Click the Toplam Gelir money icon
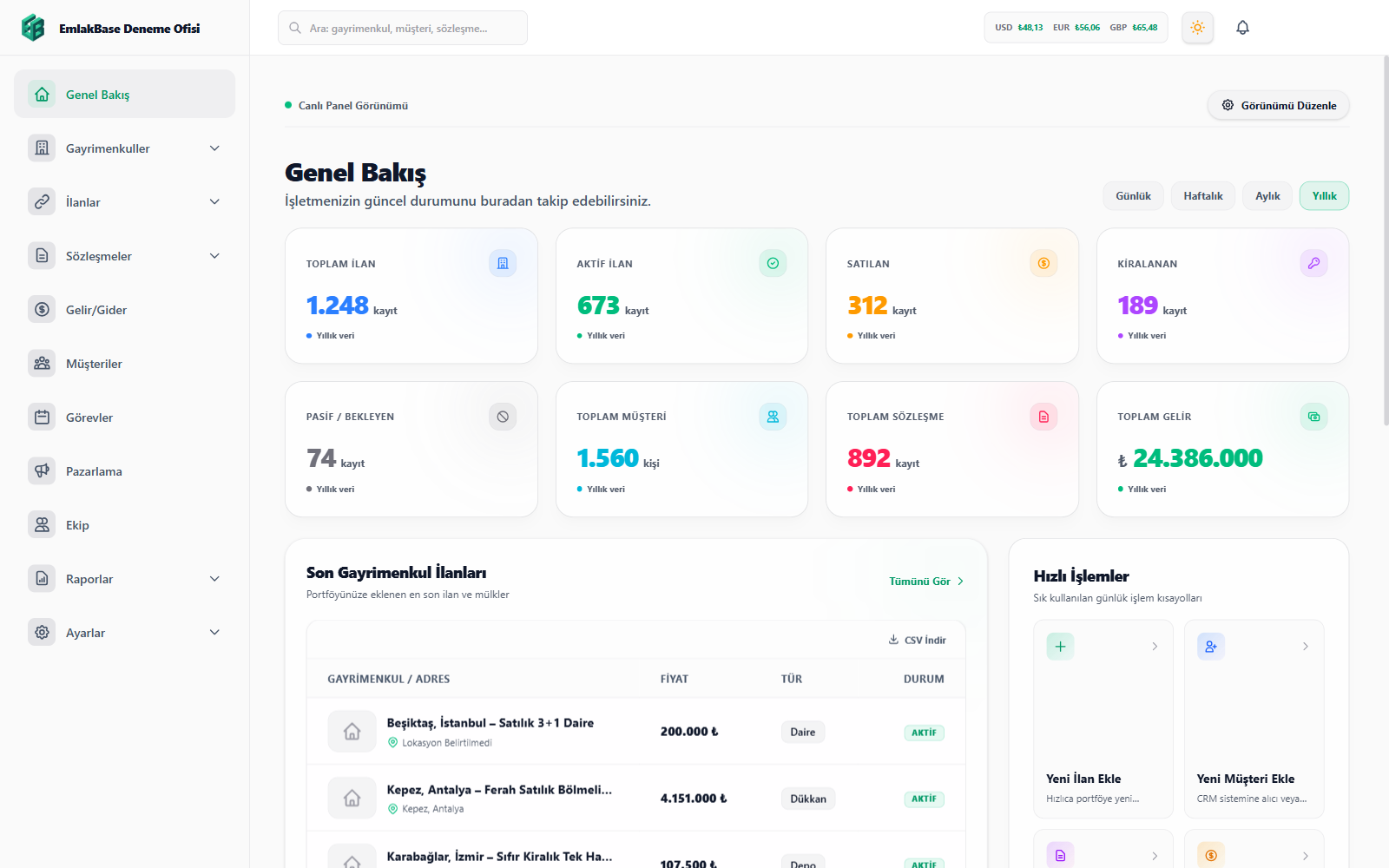The height and width of the screenshot is (868, 1389). pos(1313,417)
